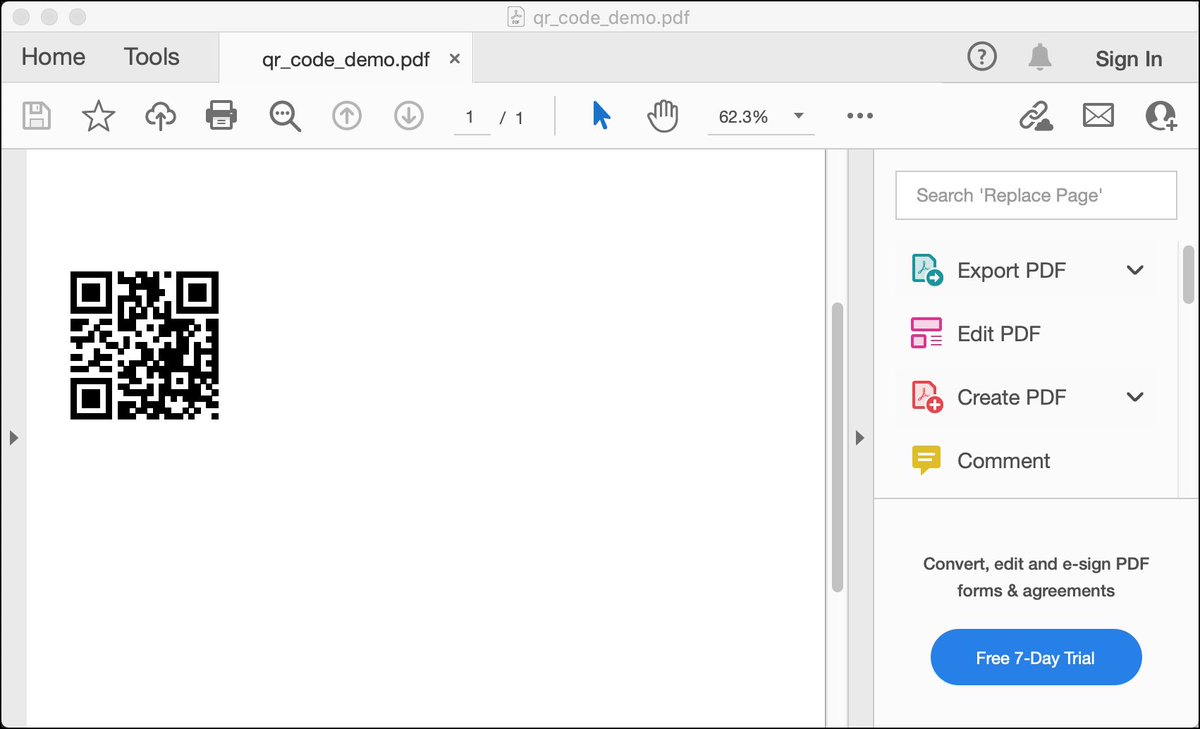
Task: Open the Export PDF tool label
Action: tap(1012, 270)
